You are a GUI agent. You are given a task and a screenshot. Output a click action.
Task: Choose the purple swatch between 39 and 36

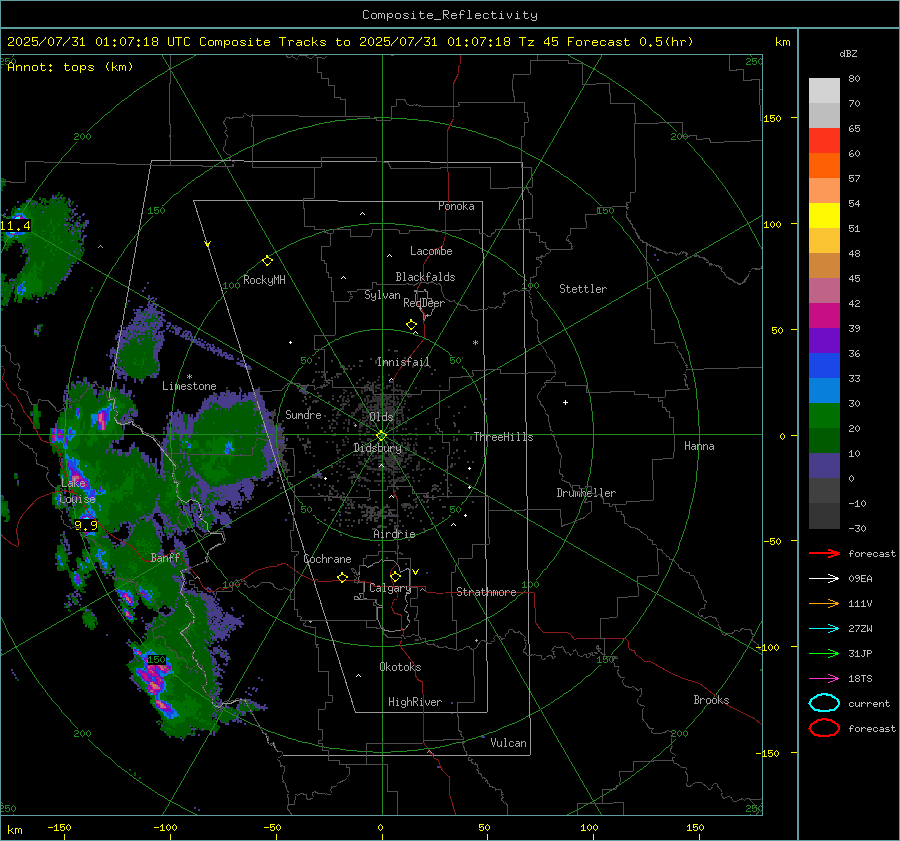pyautogui.click(x=824, y=340)
